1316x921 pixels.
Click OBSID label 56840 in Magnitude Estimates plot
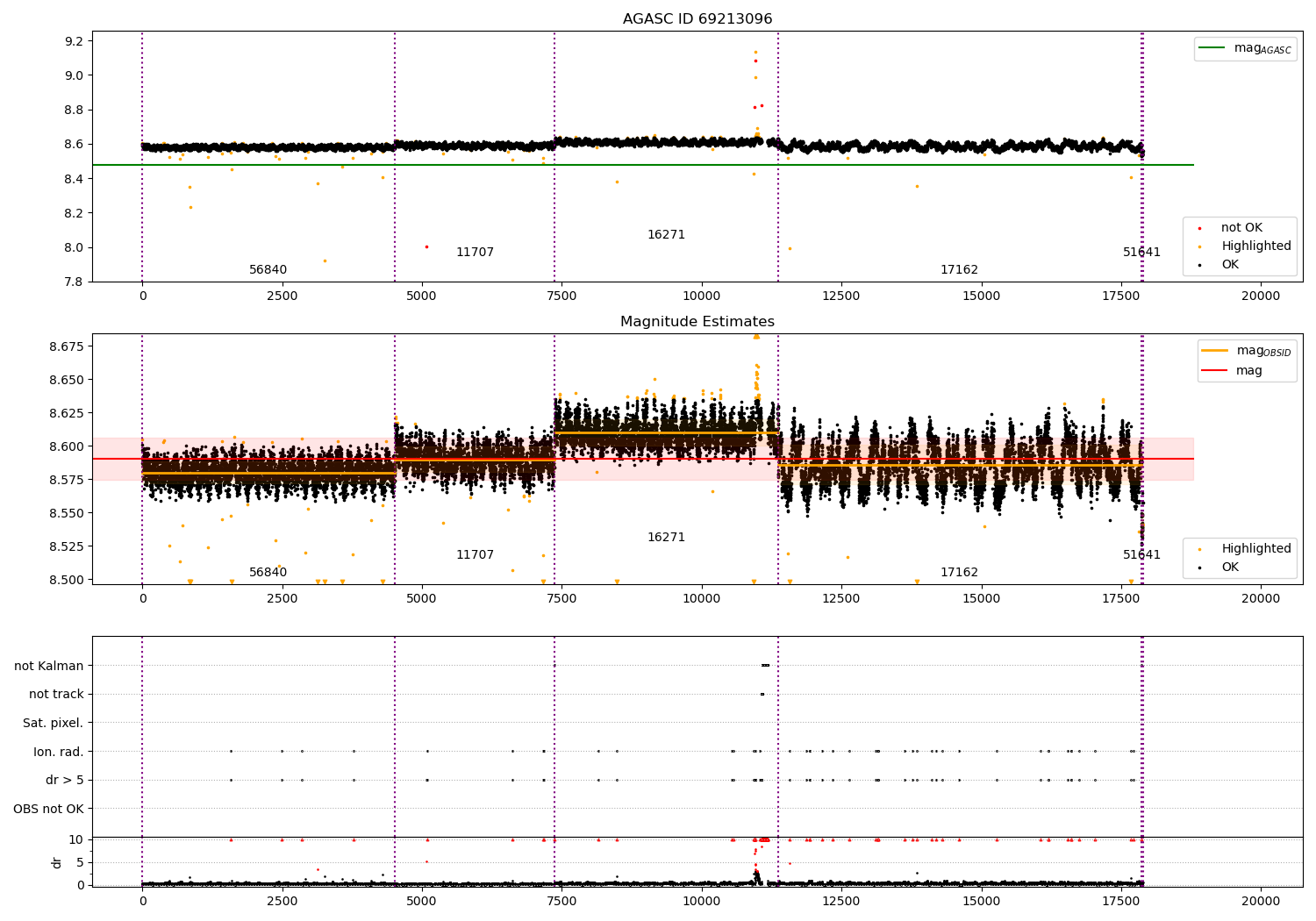point(268,573)
